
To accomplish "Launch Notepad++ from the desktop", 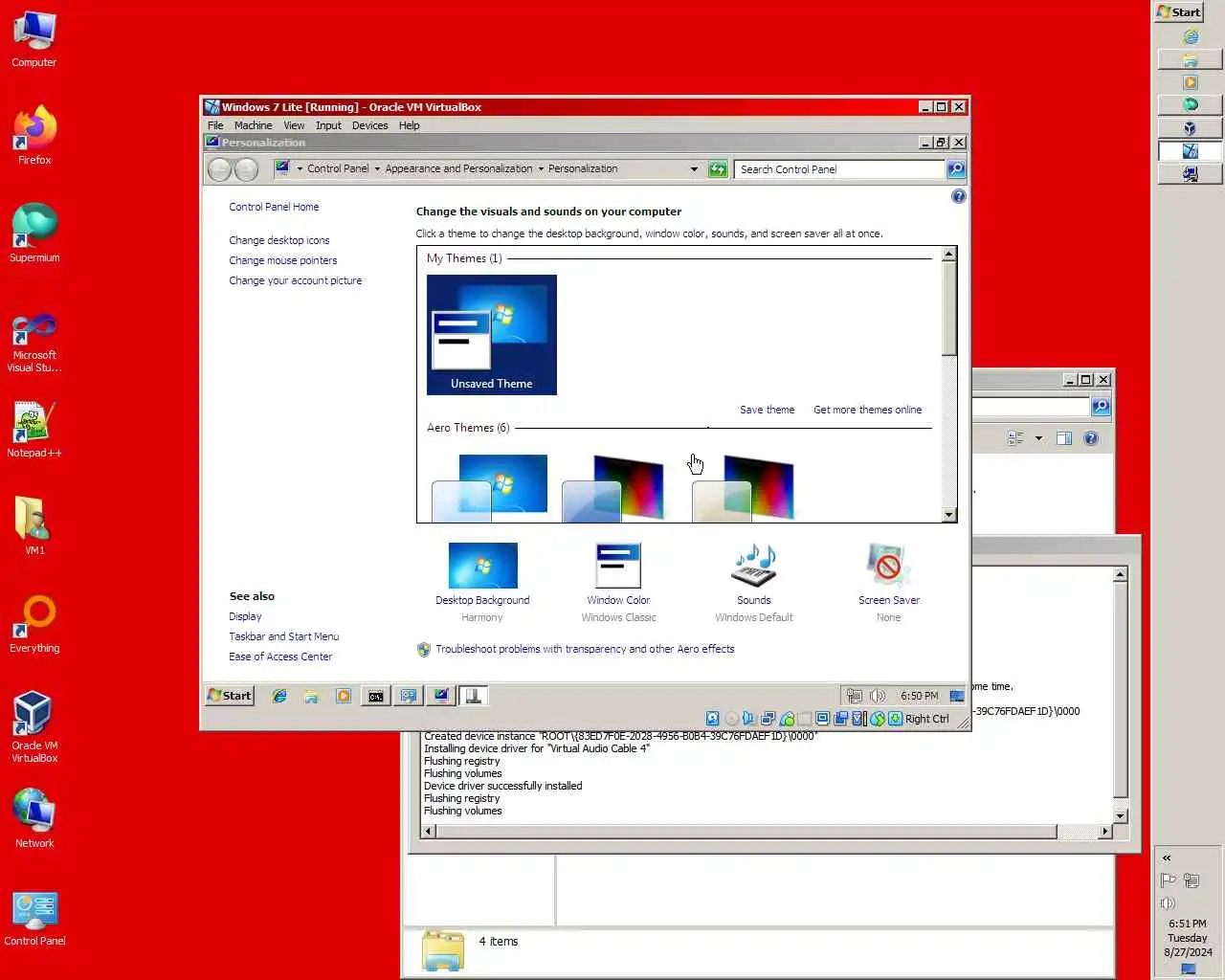I will (x=34, y=430).
